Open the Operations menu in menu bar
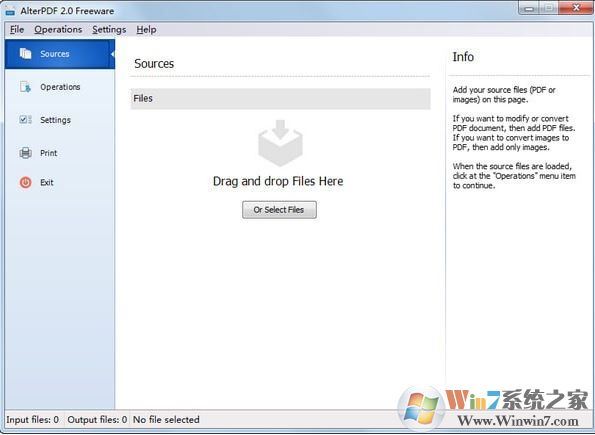Image resolution: width=595 pixels, height=435 pixels. [x=58, y=30]
